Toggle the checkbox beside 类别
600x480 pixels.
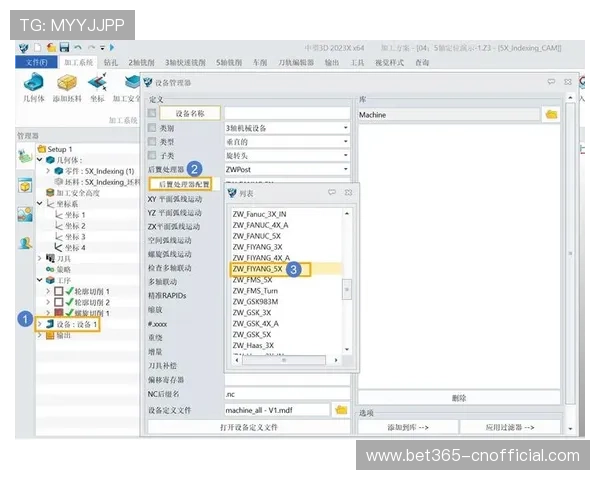152,127
